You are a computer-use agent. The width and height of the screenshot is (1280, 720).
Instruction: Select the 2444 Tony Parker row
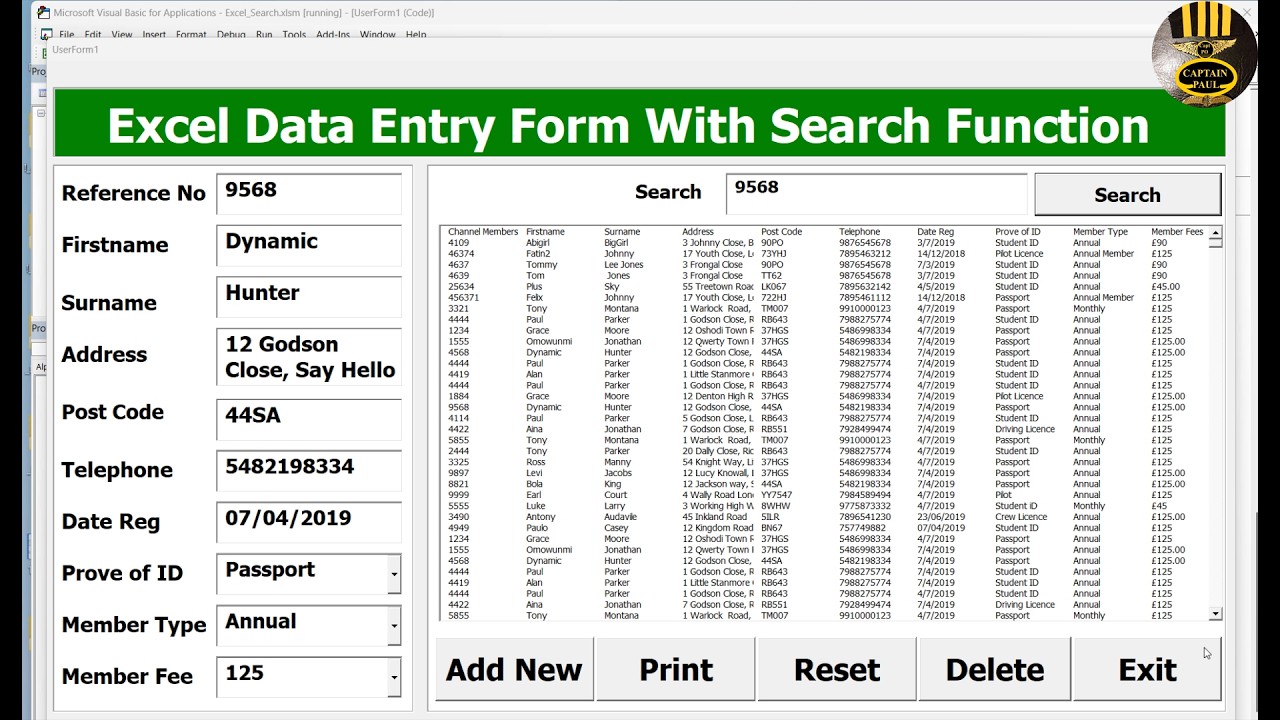(x=825, y=451)
